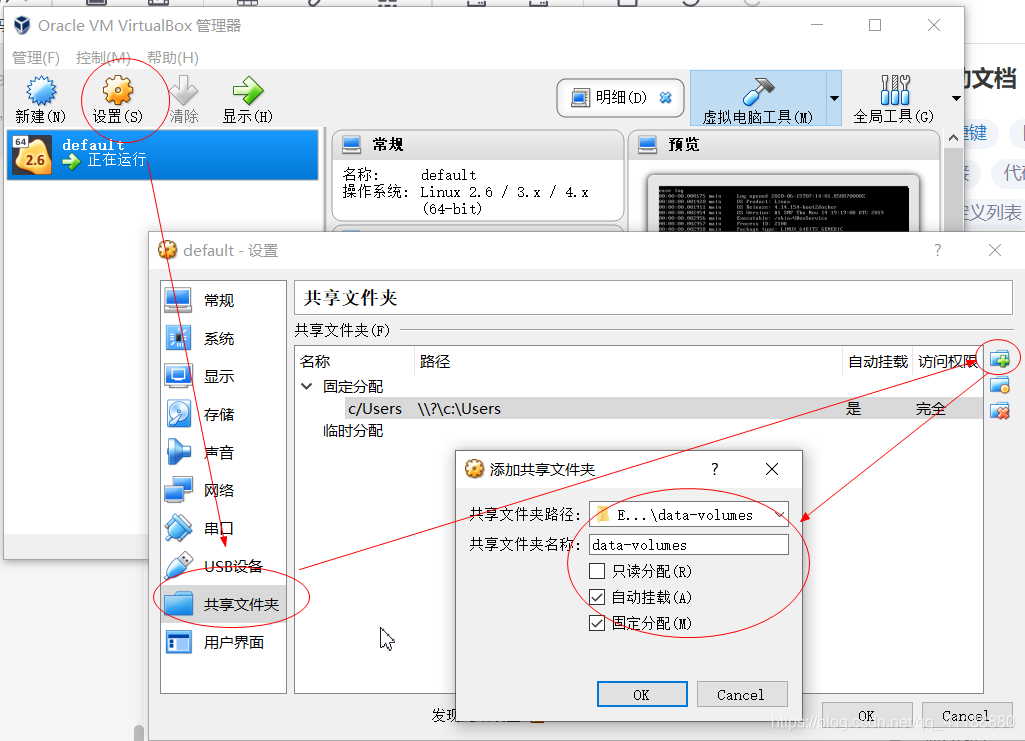Click the Name (名称) column header
Viewport: 1025px width, 741px height.
[x=355, y=361]
